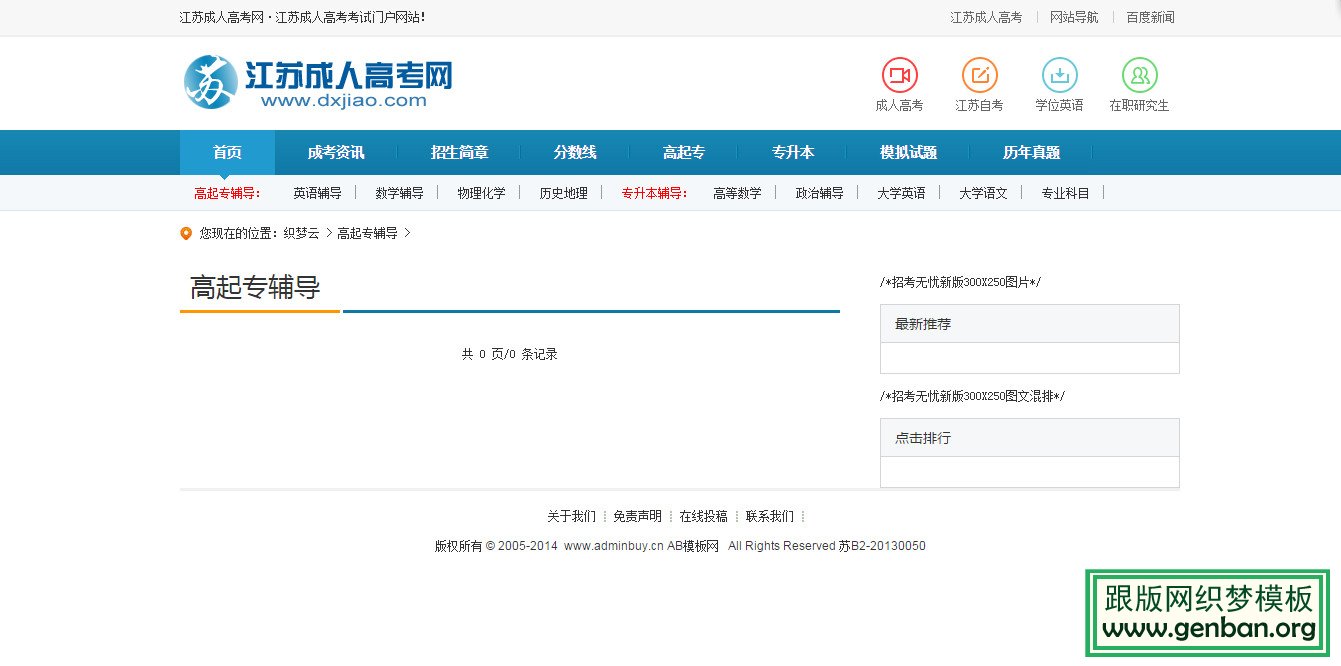
Task: Open the 成人高考 video icon
Action: [x=898, y=73]
